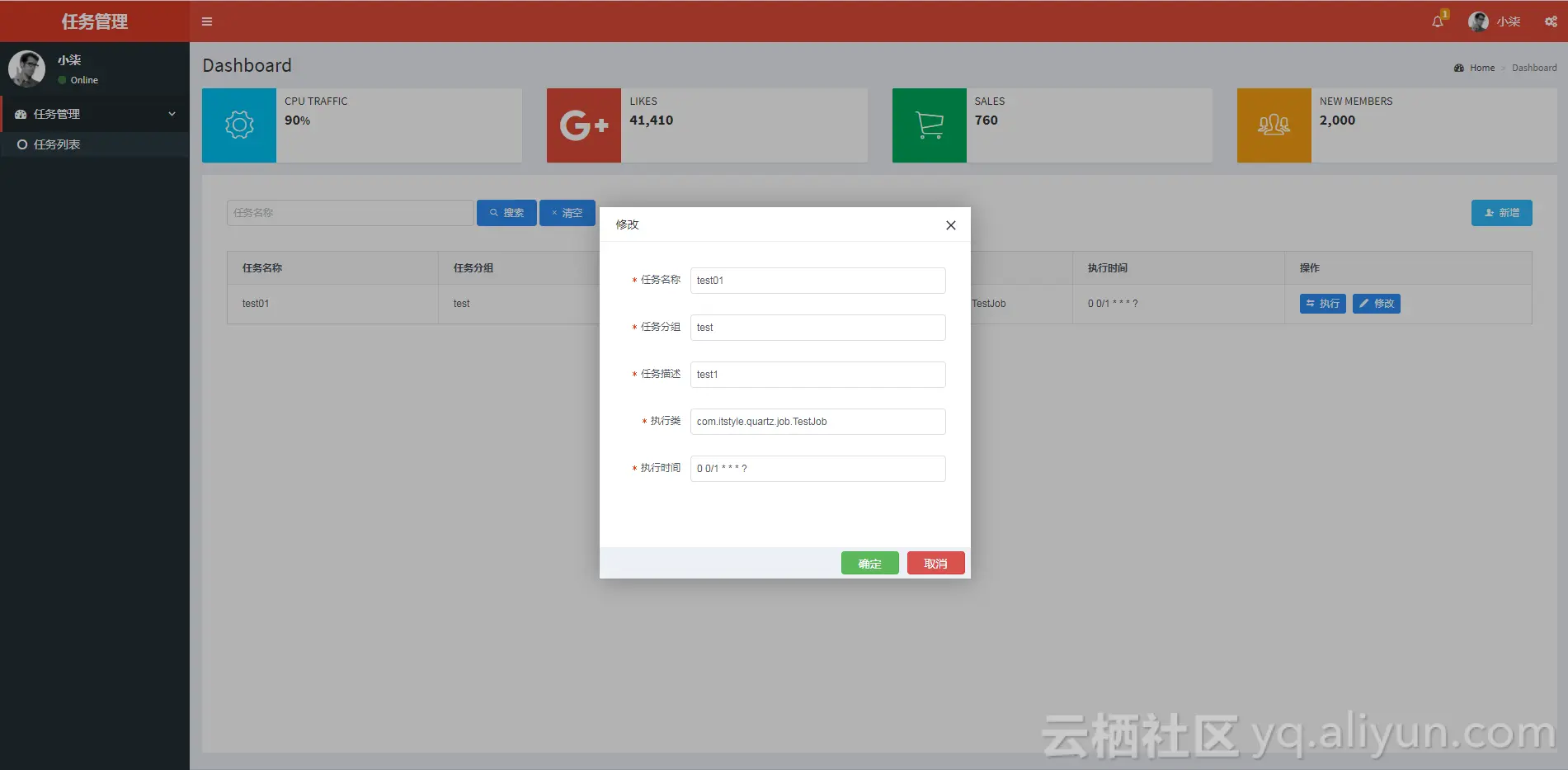Click the 任务分组 field containing test
The height and width of the screenshot is (770, 1568).
click(818, 328)
